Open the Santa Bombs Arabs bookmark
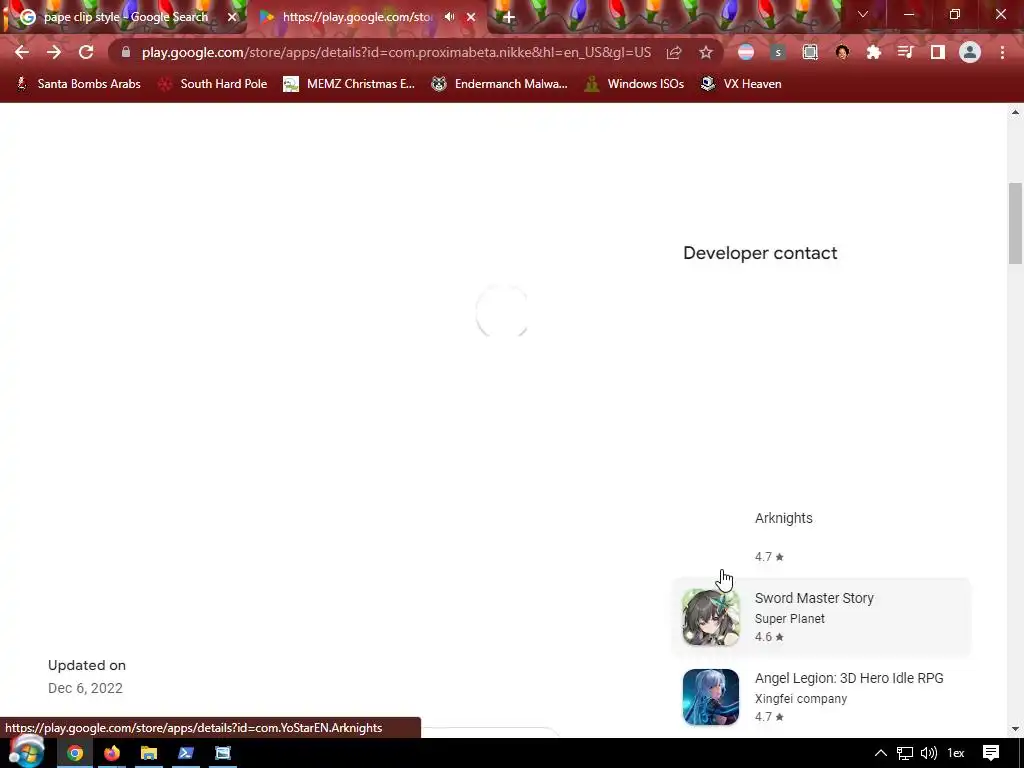 coord(78,84)
